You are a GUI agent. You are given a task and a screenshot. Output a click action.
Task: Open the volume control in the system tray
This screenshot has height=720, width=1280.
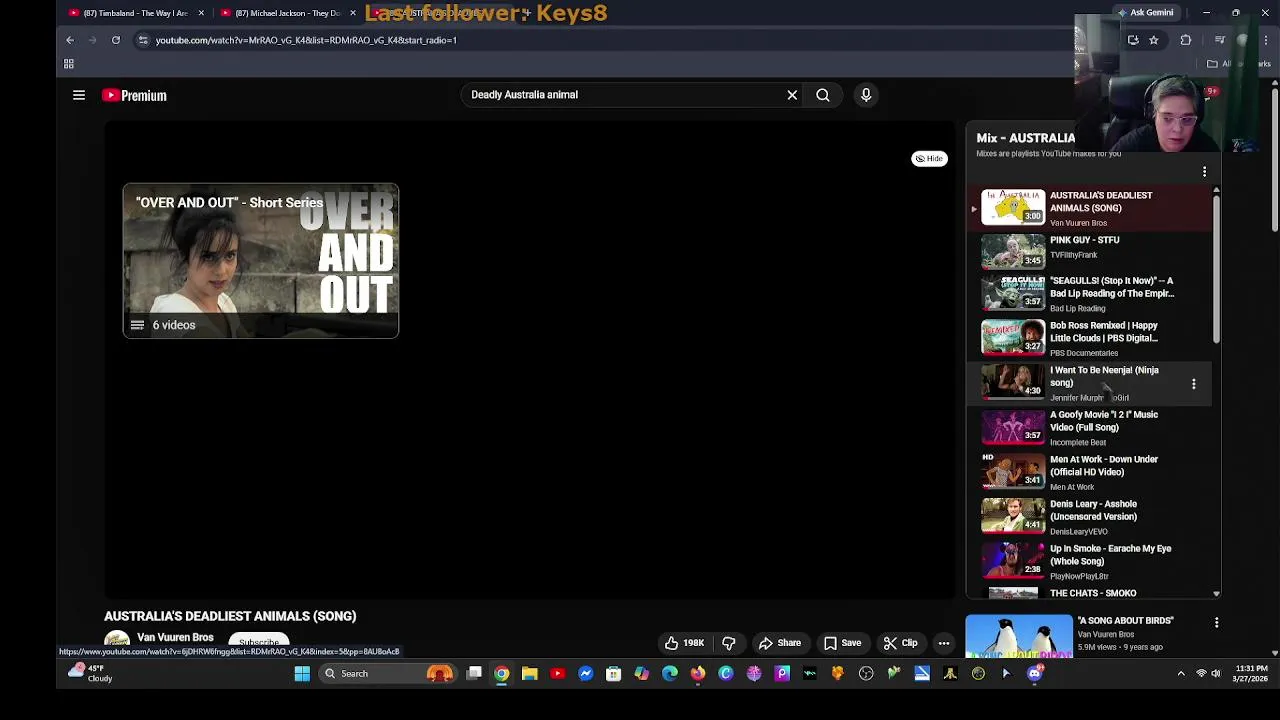pos(1216,674)
